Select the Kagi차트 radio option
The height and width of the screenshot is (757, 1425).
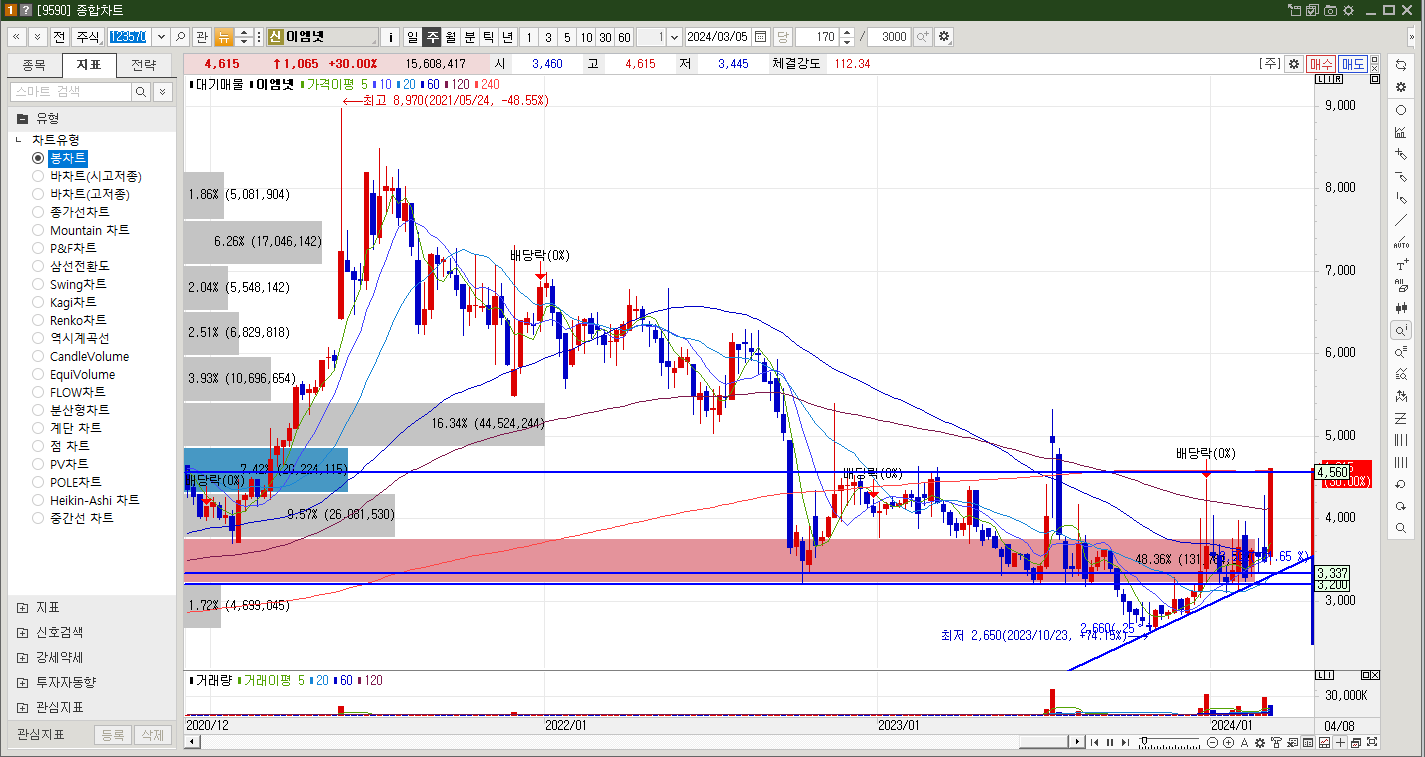[38, 302]
